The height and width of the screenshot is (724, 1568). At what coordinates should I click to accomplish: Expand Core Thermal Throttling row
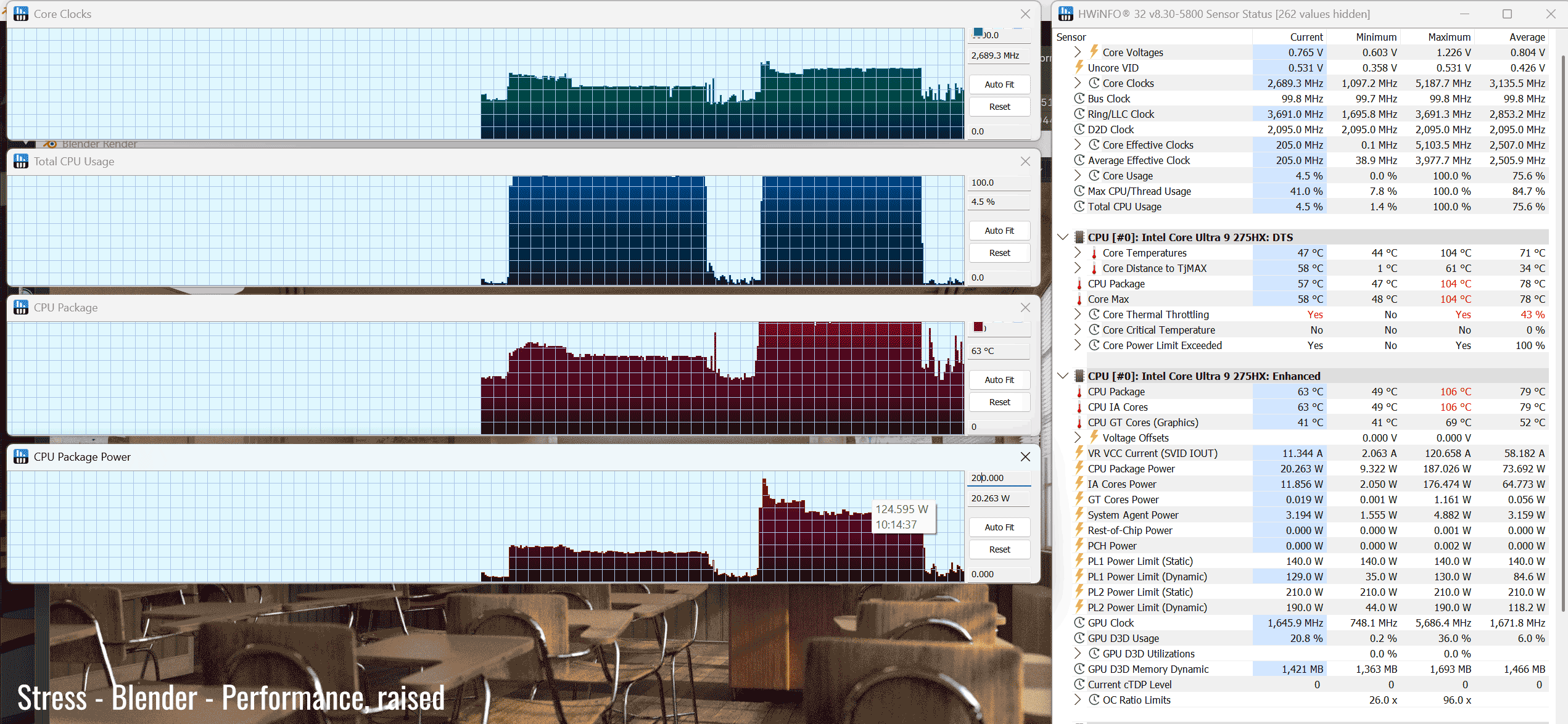tap(1077, 315)
